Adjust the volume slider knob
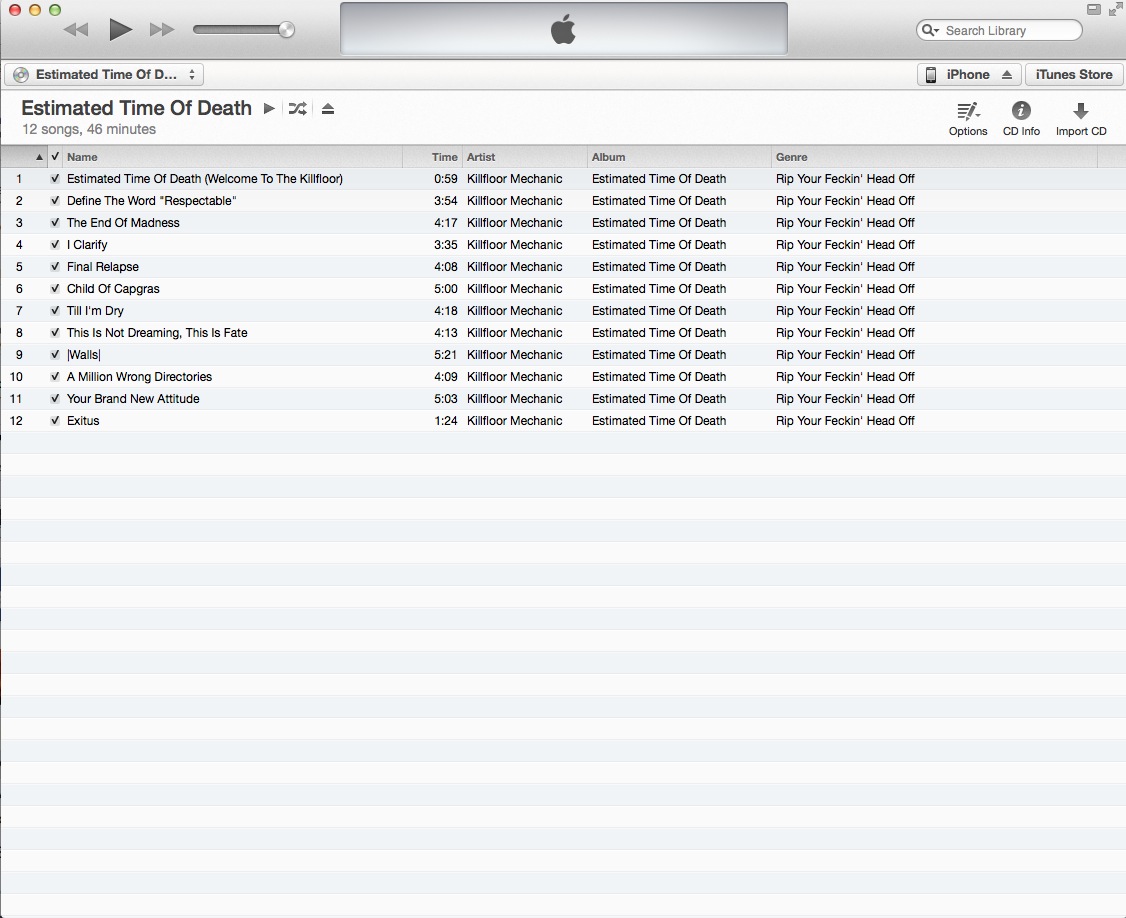The image size is (1126, 918). pyautogui.click(x=286, y=29)
